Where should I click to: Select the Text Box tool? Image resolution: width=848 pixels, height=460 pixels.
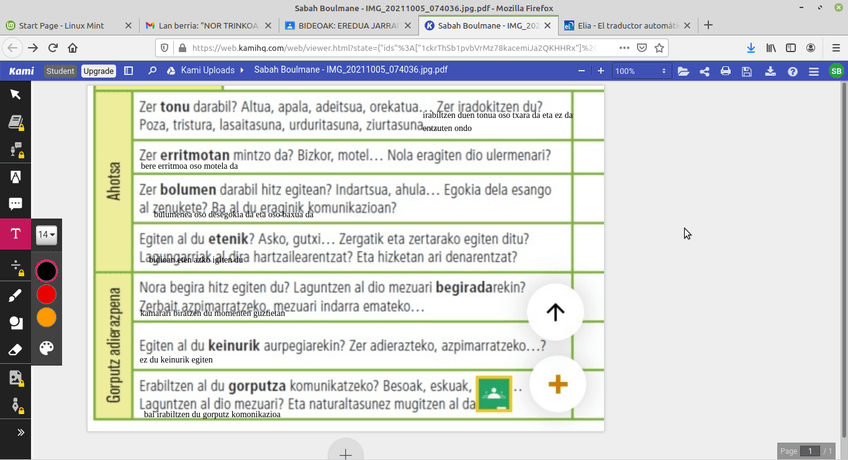15,234
